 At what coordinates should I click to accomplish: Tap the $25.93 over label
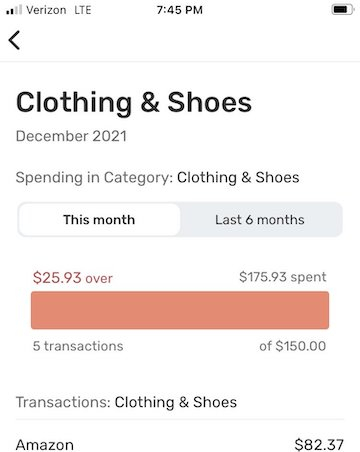click(x=73, y=278)
